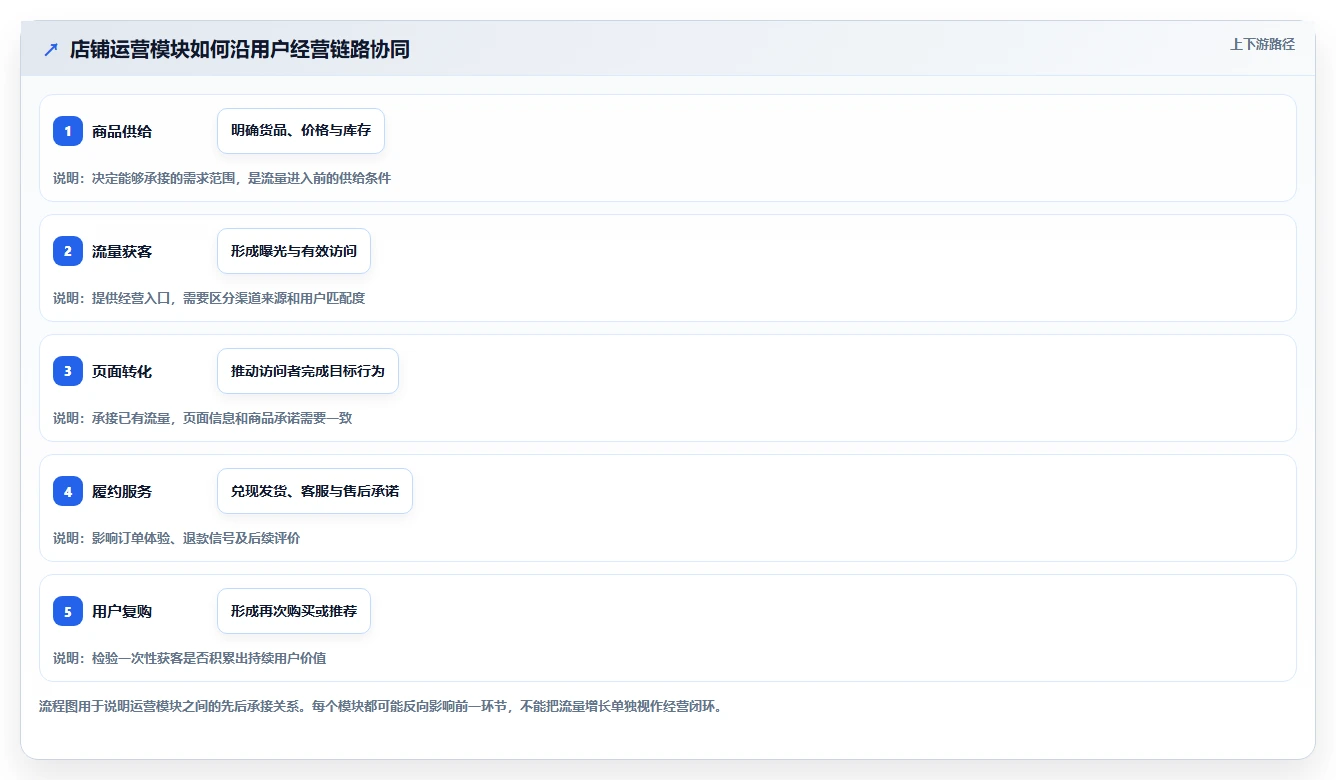The height and width of the screenshot is (780, 1336).
Task: Select the 兑现发货、客服与售后承诺 chip
Action: [315, 491]
